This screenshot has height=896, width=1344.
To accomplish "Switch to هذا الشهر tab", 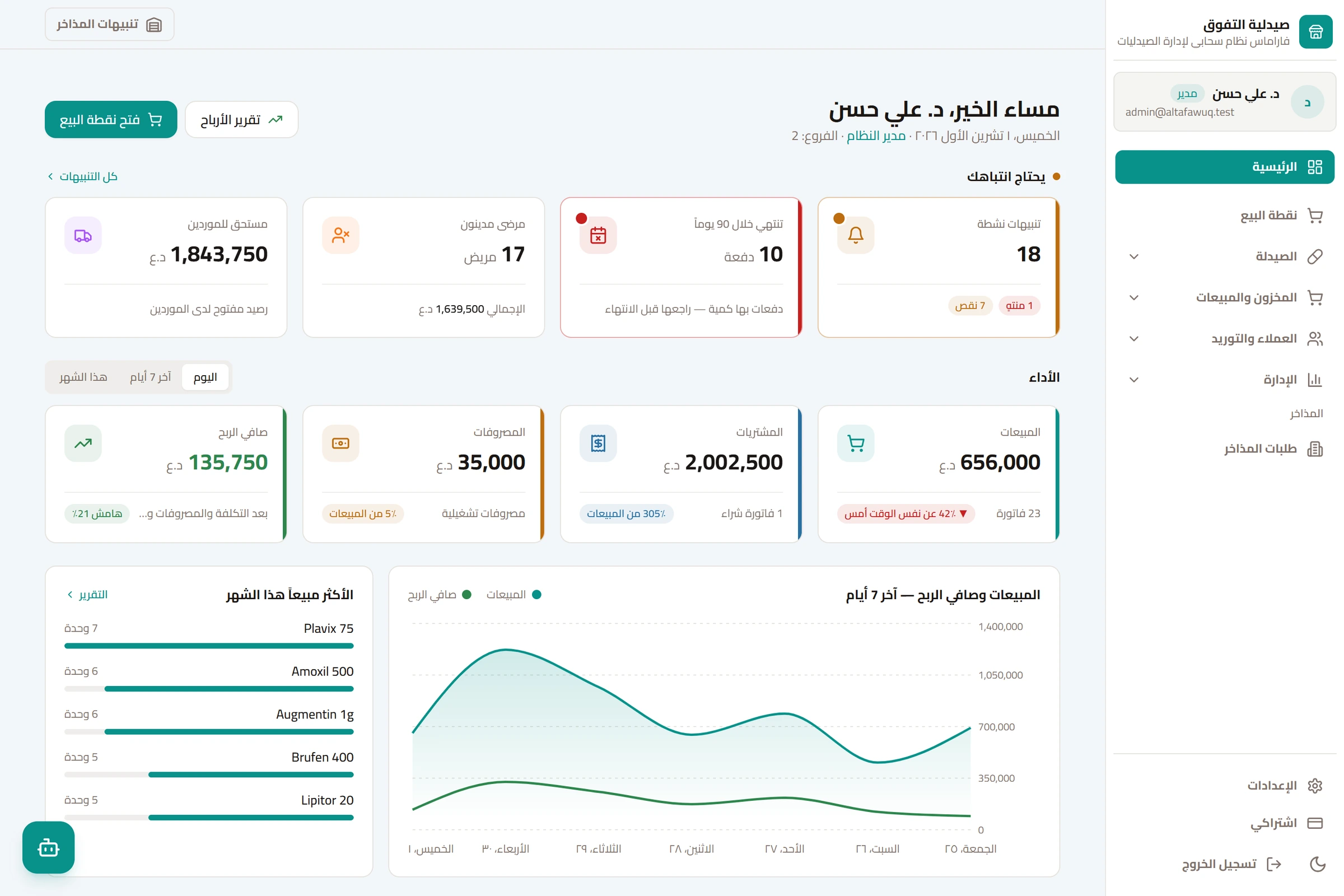I will (x=83, y=377).
